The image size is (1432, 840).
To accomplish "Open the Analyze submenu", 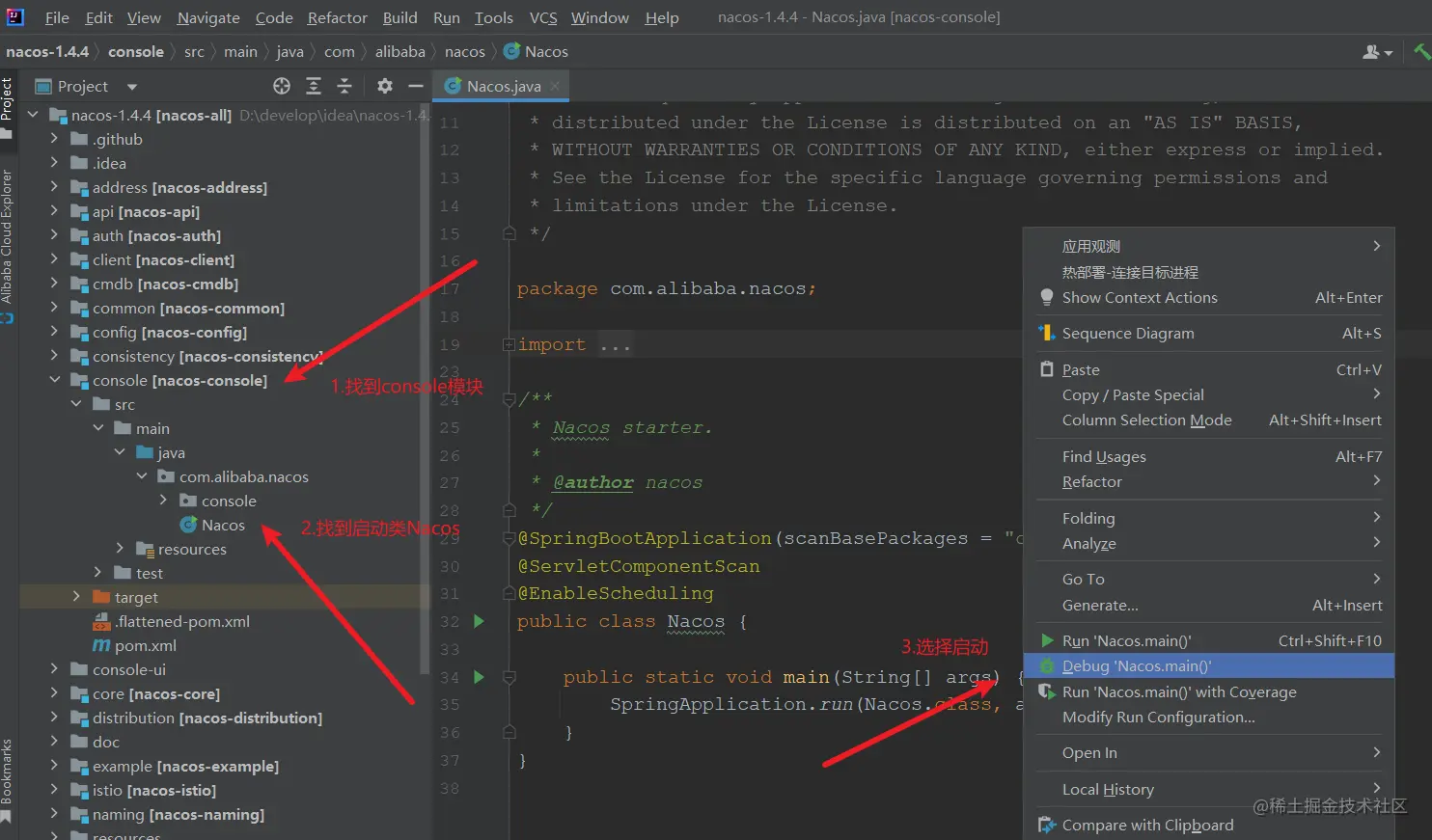I will tap(1209, 544).
